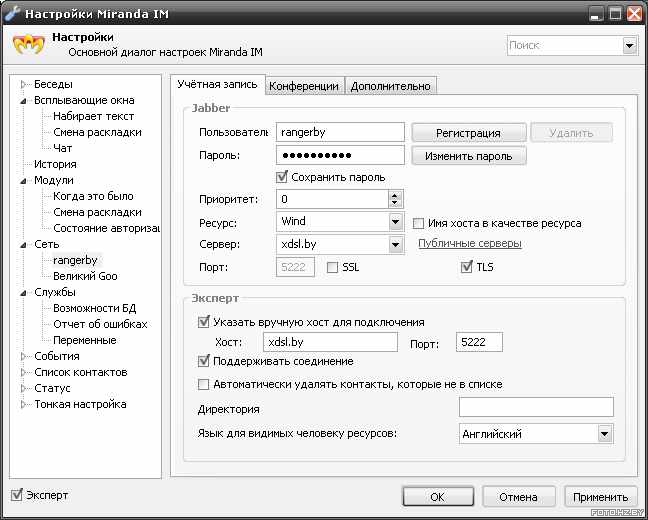
Task: Focus the Пользователь input field
Action: [340, 132]
